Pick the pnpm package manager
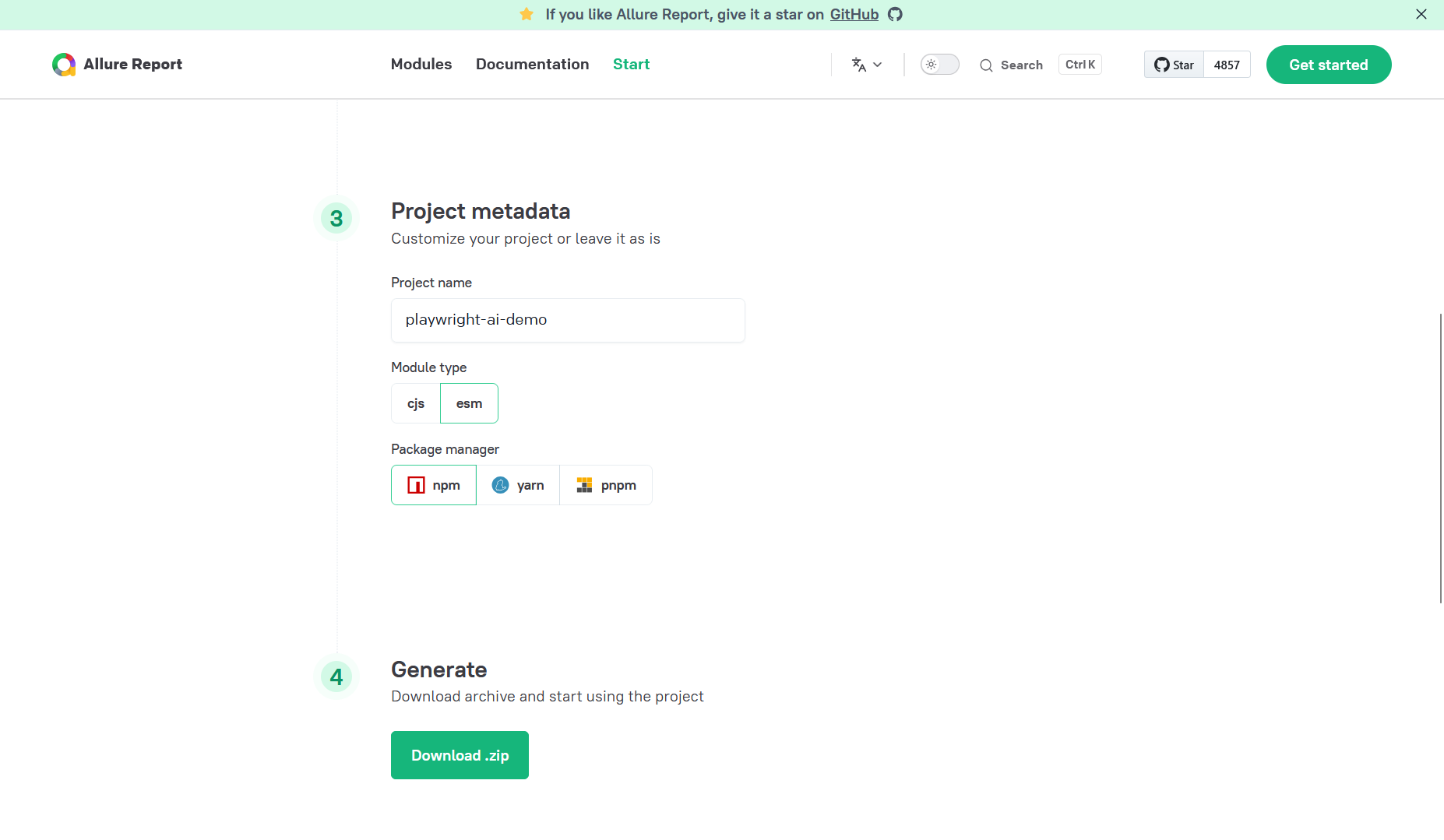Screen dimensions: 1444x840 (606, 485)
